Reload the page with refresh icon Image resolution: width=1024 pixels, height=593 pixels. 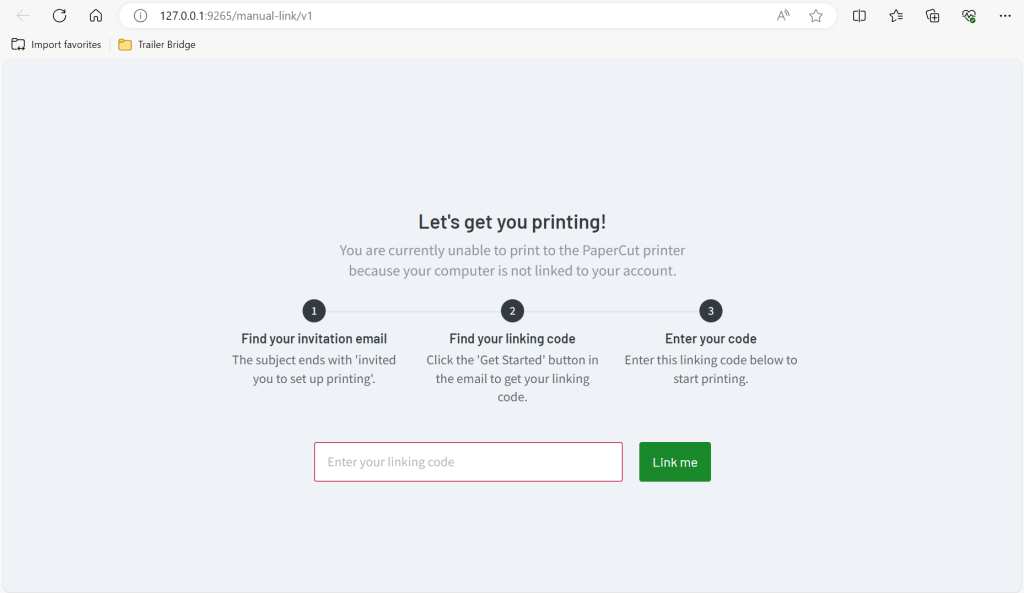tap(59, 16)
